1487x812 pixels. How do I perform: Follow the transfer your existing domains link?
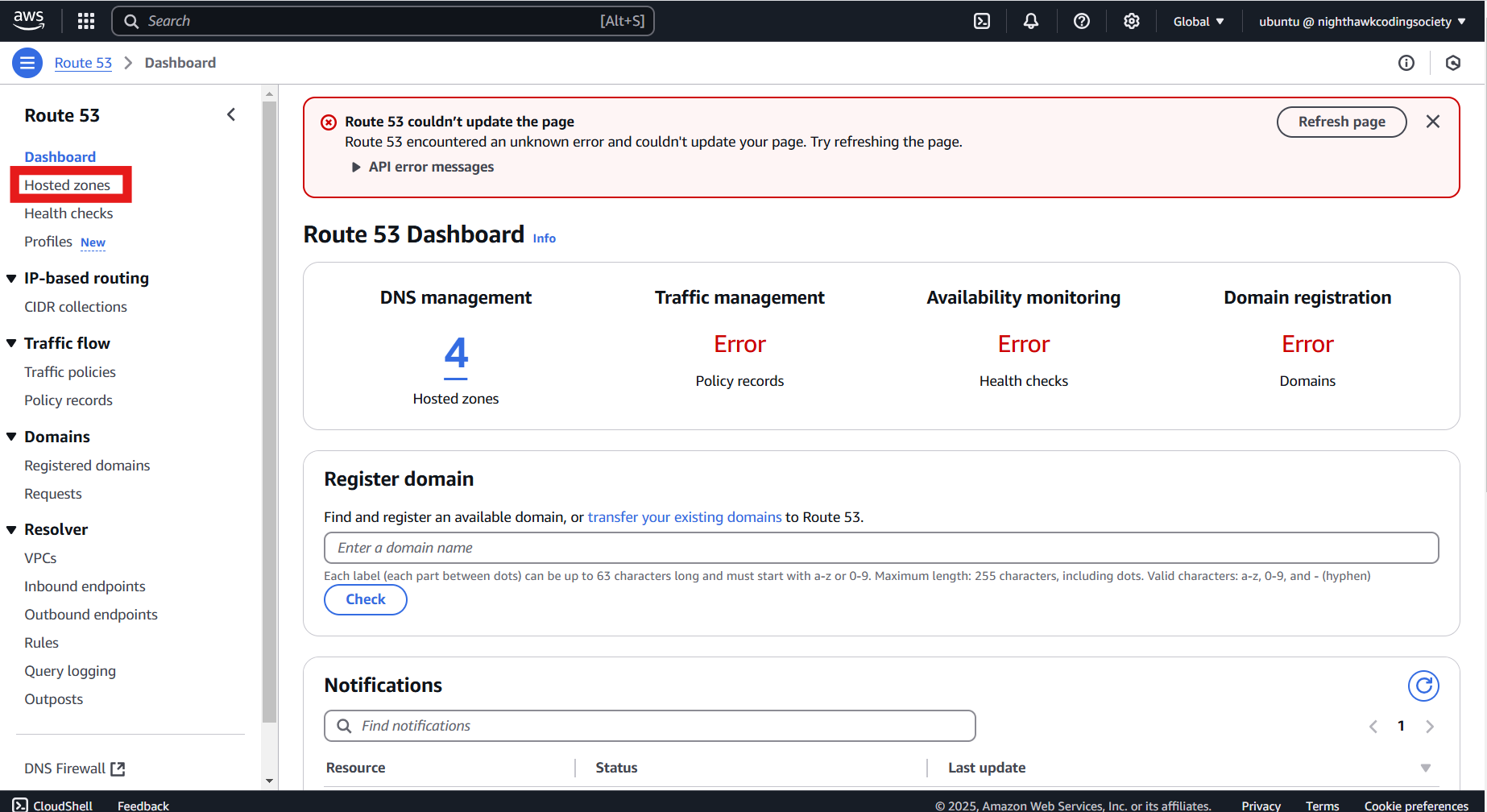click(x=685, y=517)
